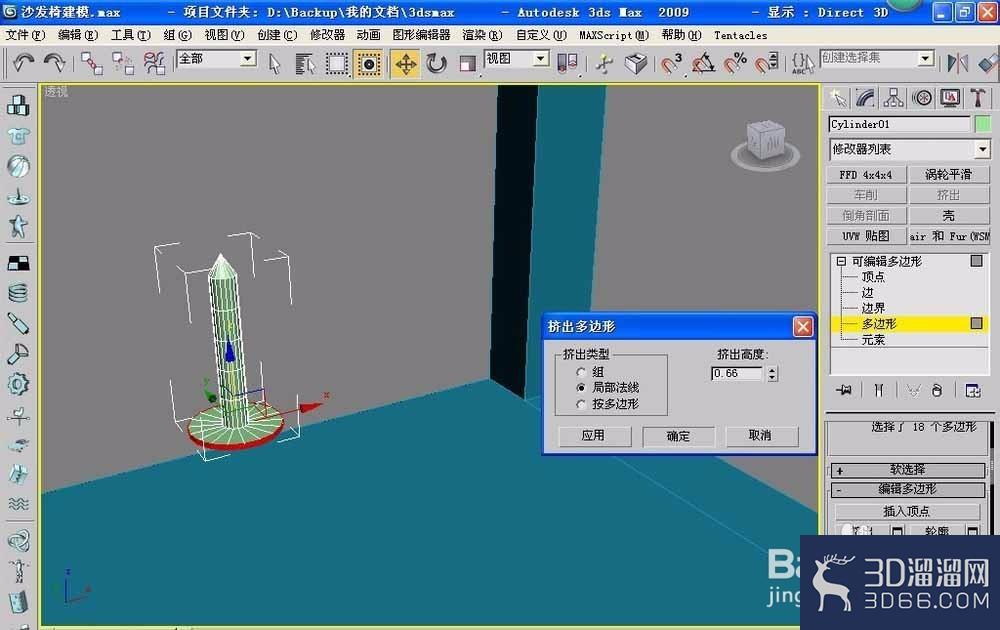Click the Mirror tool icon
Screen dimensions: 1000x630
tap(957, 63)
